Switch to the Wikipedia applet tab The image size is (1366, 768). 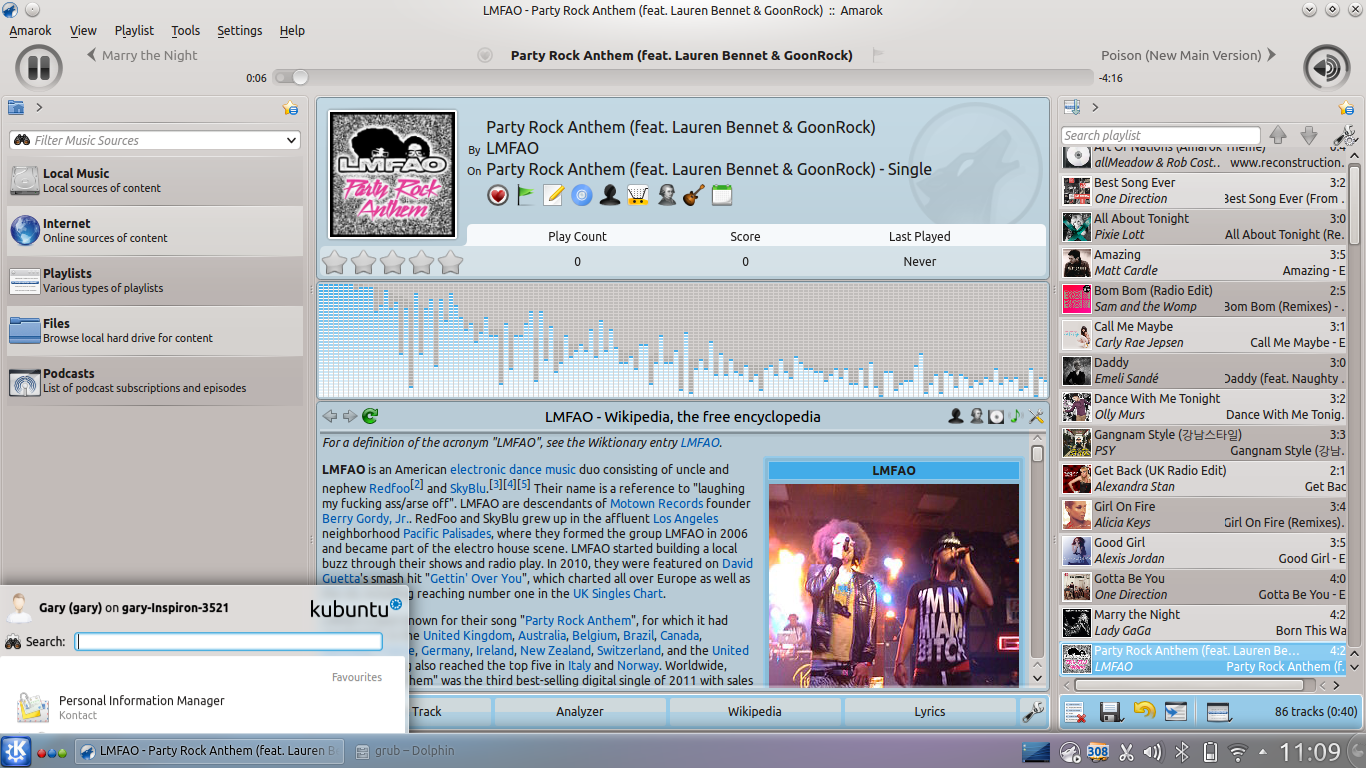point(755,712)
